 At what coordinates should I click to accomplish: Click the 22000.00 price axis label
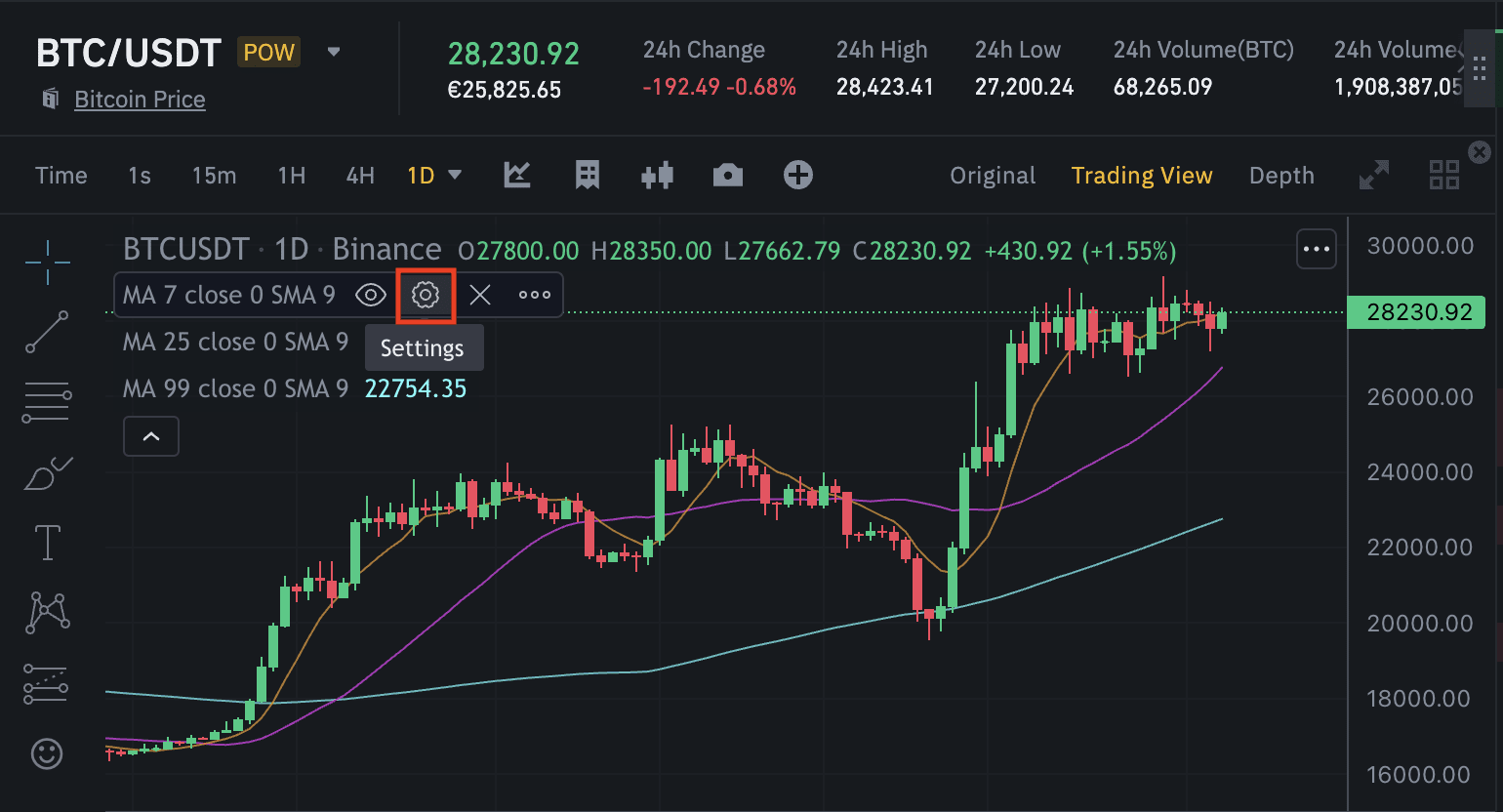coord(1420,548)
